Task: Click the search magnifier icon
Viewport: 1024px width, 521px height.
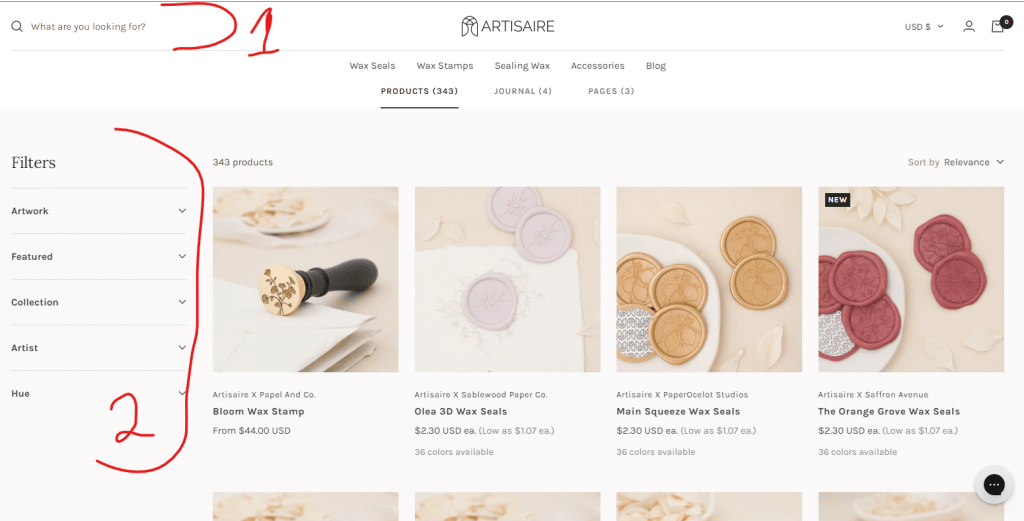Action: [17, 27]
